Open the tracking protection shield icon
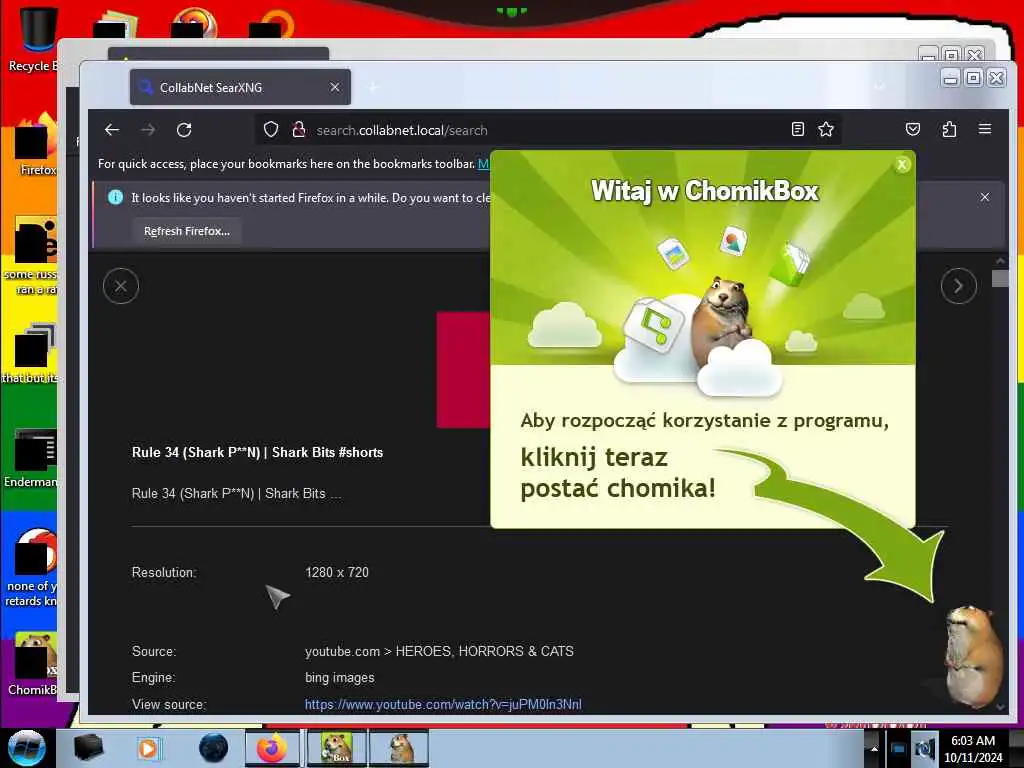 [x=271, y=129]
